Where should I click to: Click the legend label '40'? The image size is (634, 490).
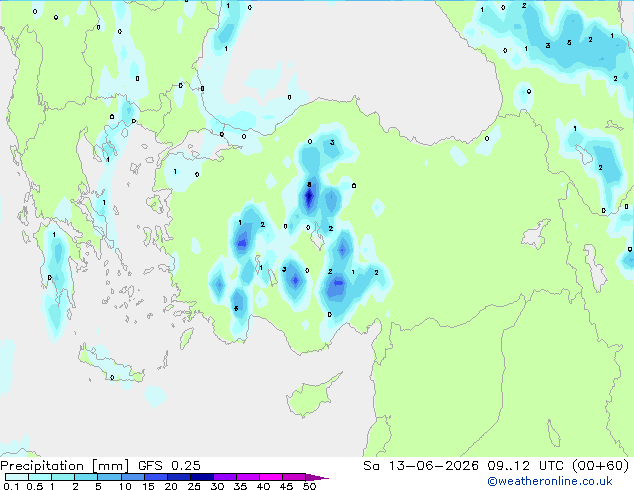click(263, 486)
